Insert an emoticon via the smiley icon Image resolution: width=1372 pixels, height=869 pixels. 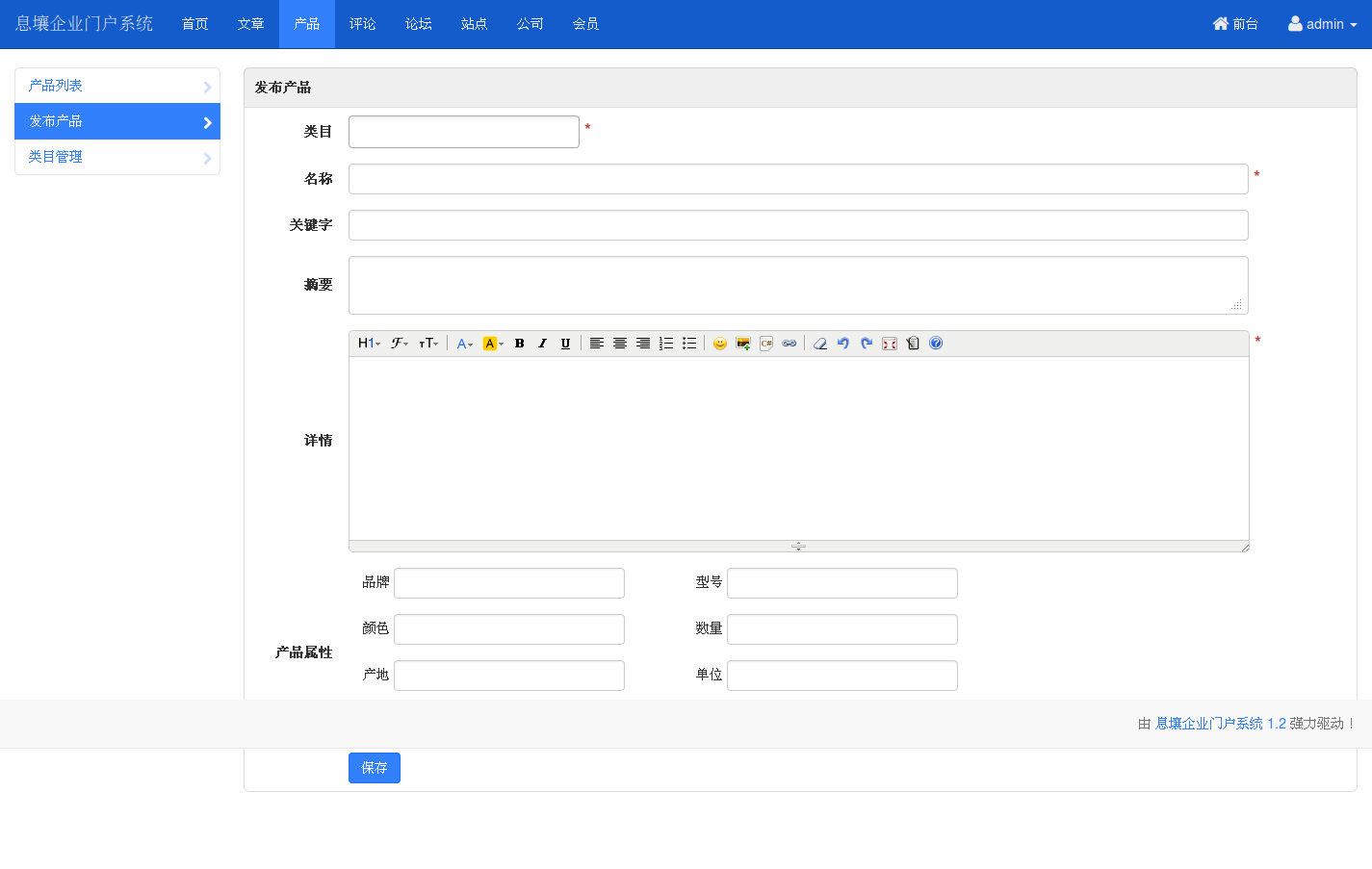coord(719,344)
